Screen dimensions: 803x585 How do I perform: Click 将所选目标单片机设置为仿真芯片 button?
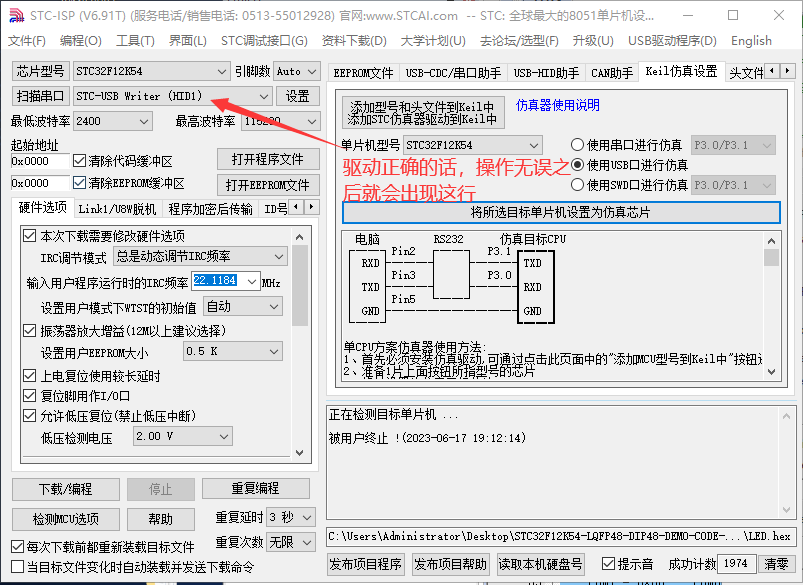pyautogui.click(x=561, y=212)
